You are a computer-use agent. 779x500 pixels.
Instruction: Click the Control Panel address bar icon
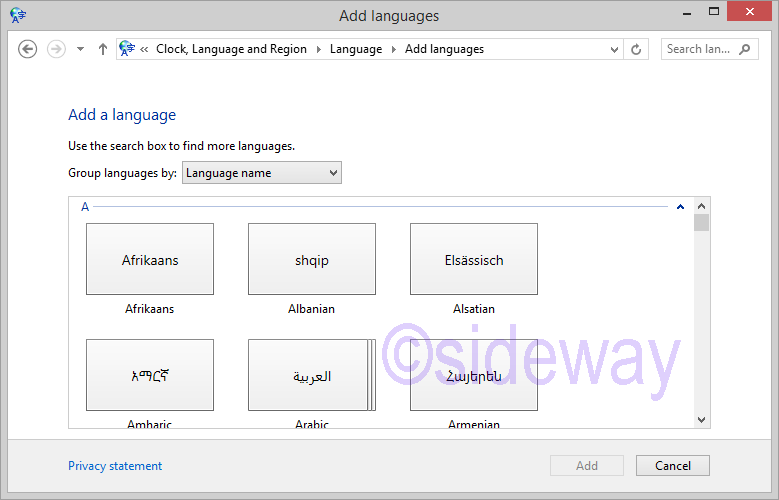(x=128, y=49)
